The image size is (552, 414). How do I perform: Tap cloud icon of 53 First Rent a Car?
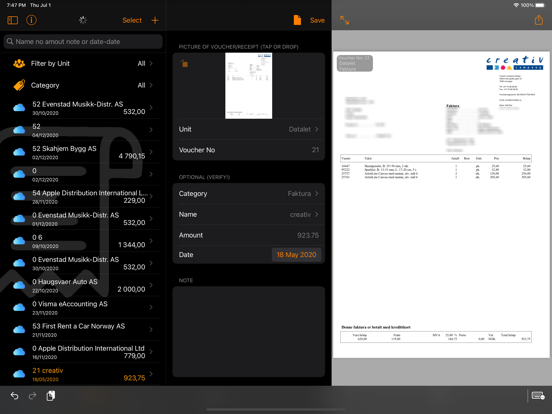[x=19, y=330]
